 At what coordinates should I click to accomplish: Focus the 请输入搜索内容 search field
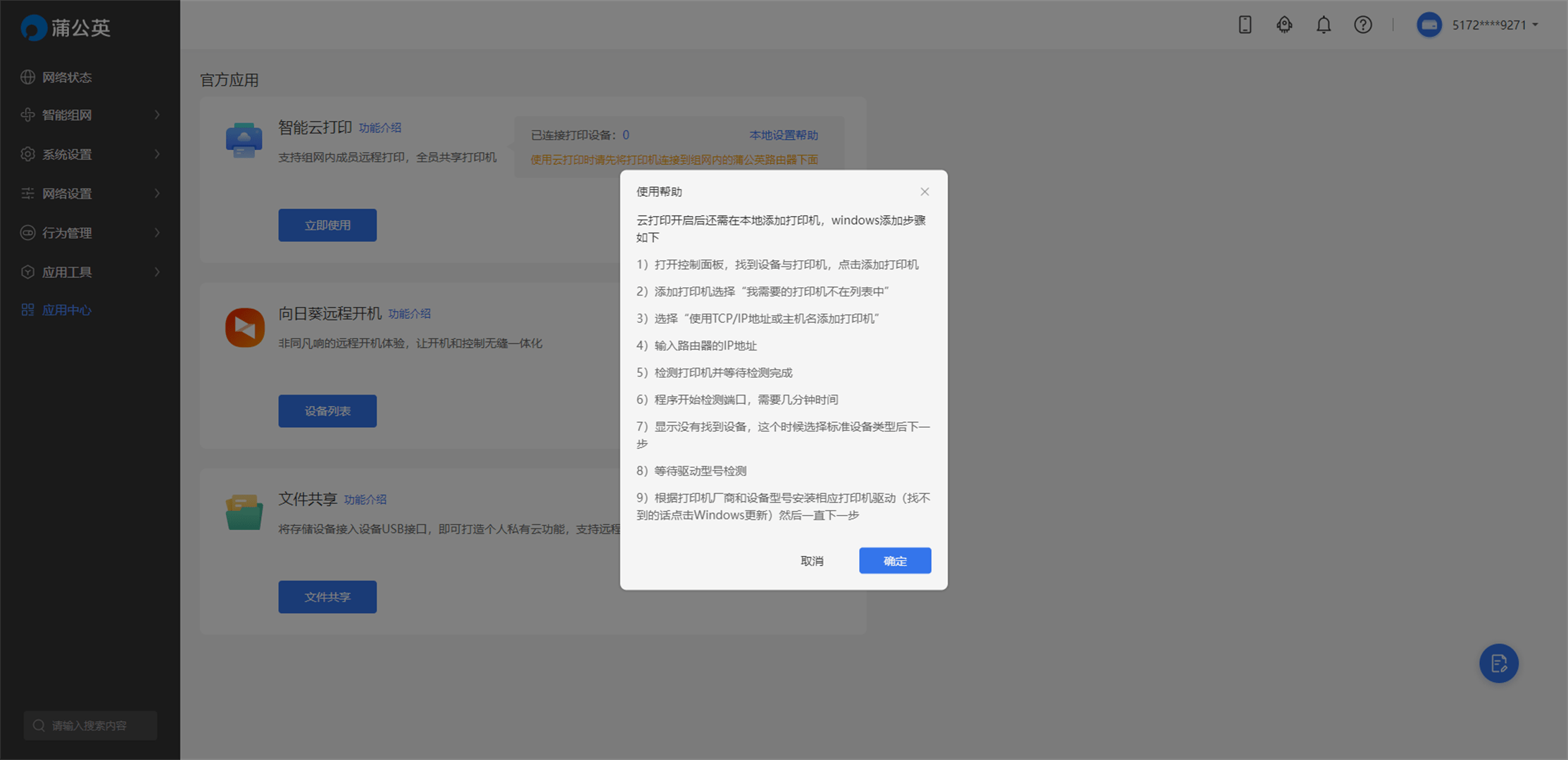coord(90,726)
